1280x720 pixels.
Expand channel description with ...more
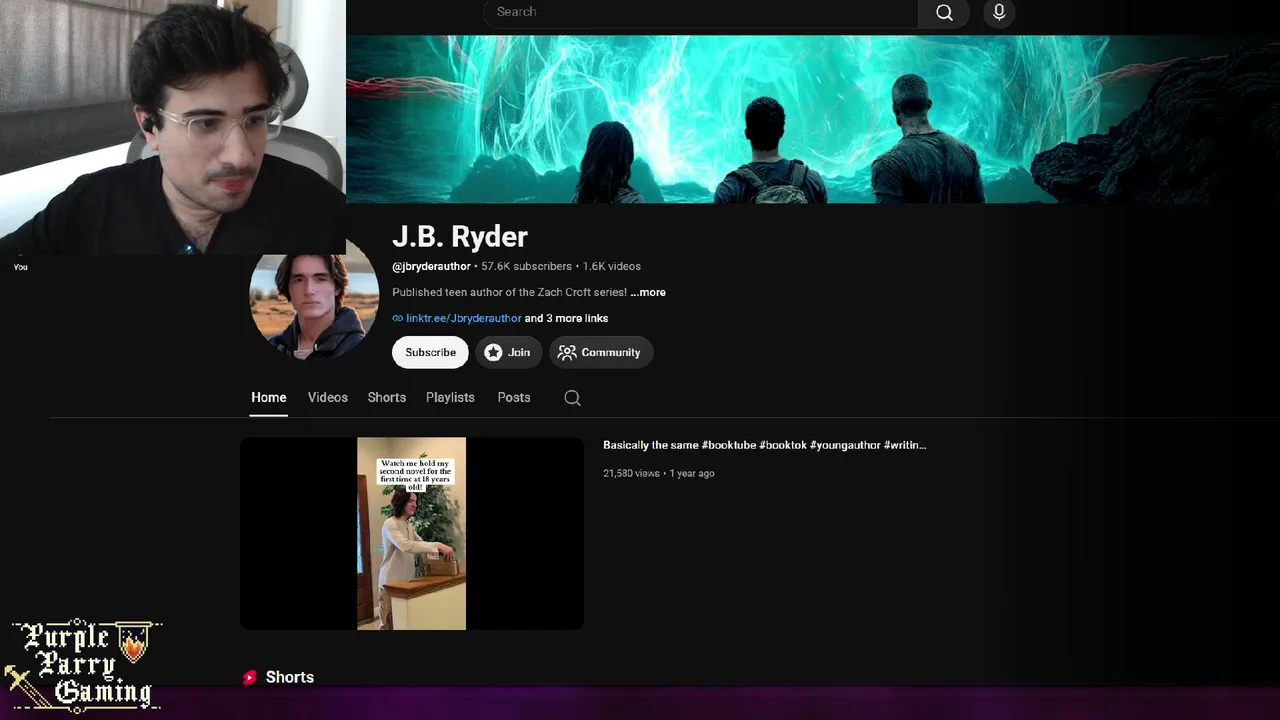pyautogui.click(x=648, y=292)
